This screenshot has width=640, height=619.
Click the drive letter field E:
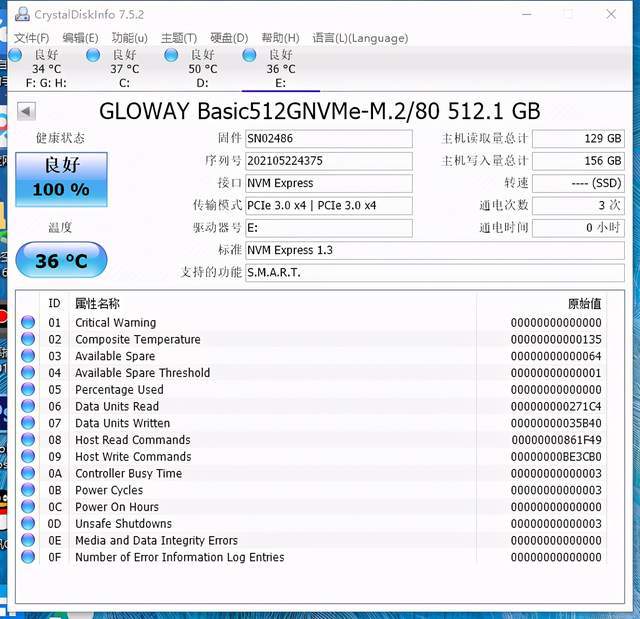coord(329,228)
